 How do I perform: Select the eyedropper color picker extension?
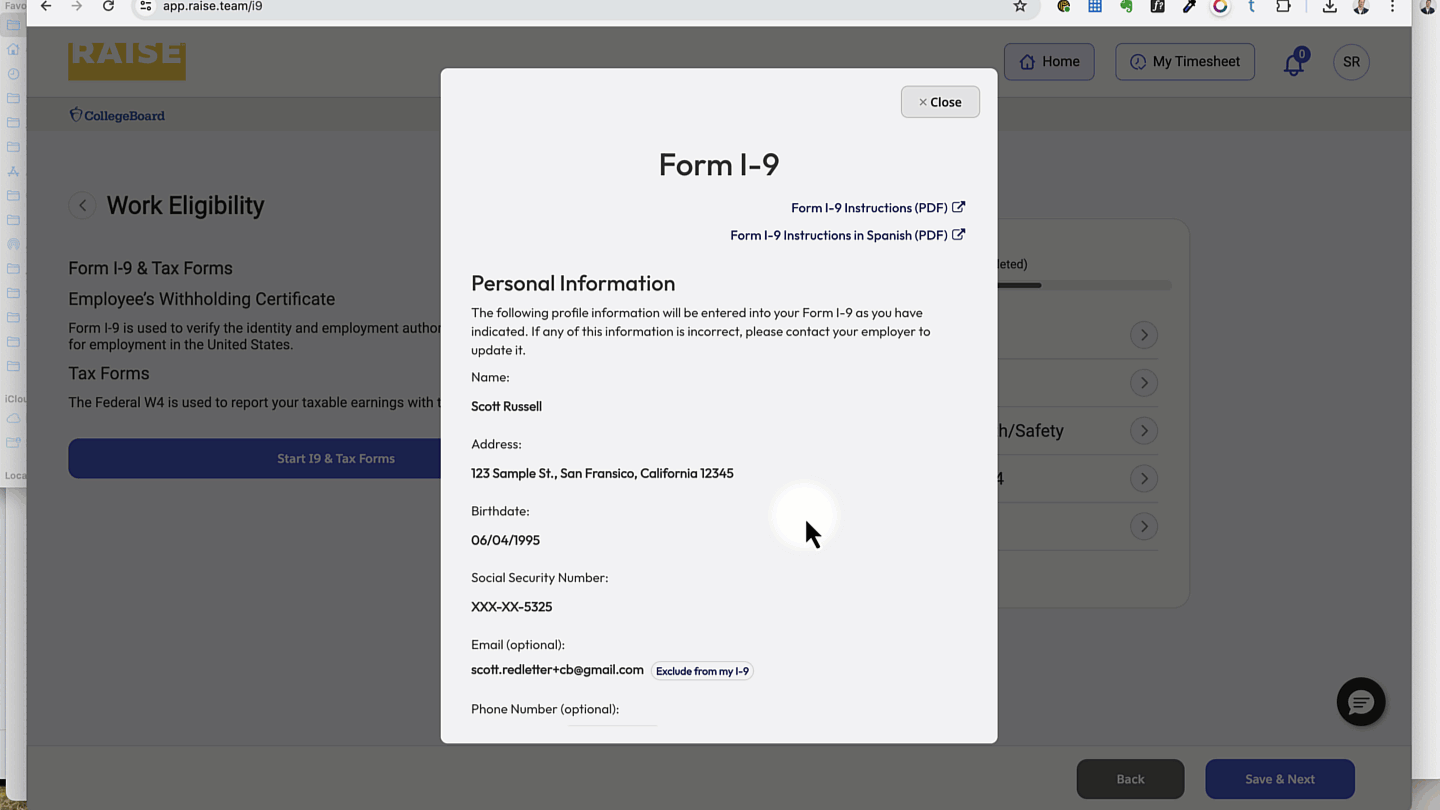1189,6
